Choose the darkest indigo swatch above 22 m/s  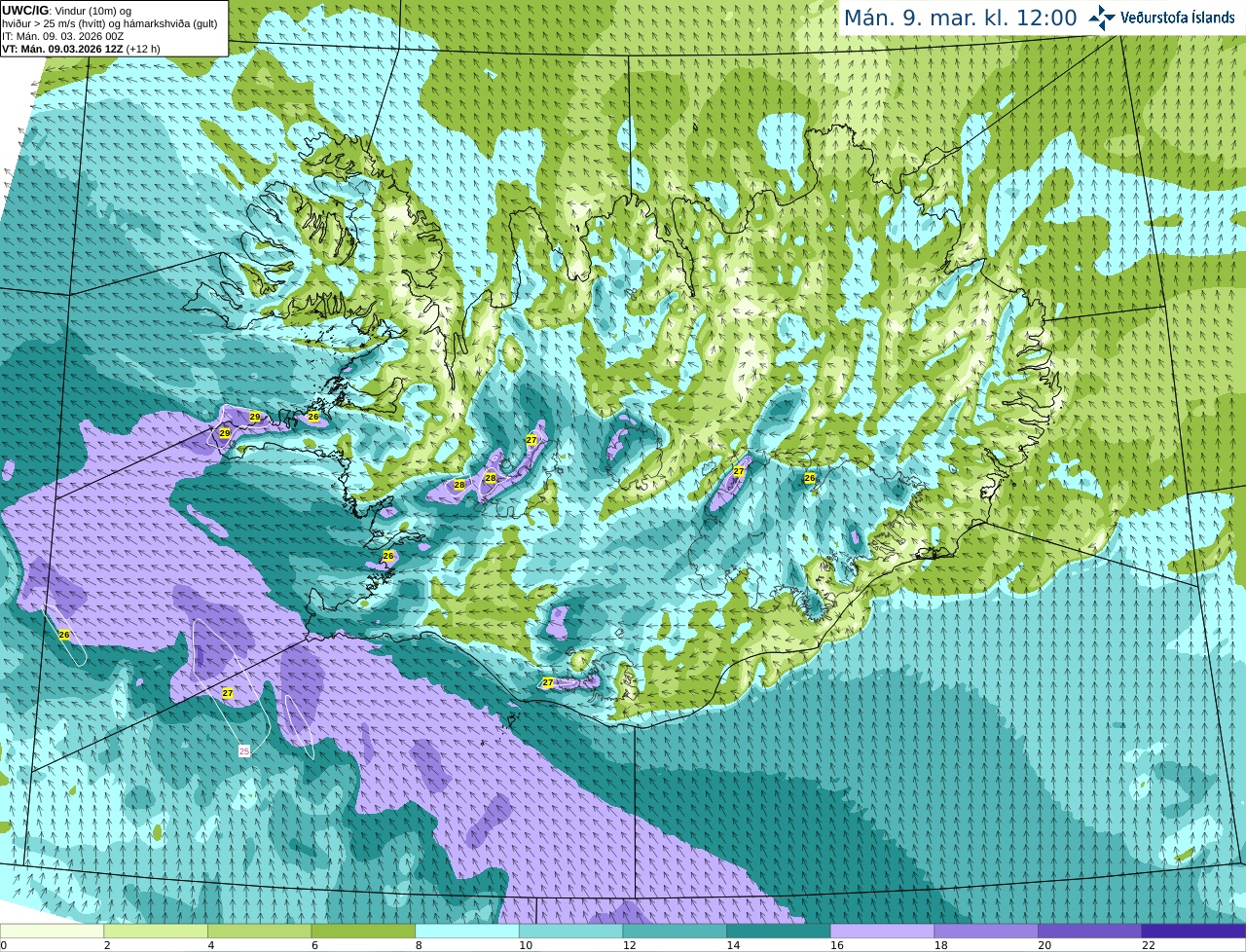click(1193, 931)
